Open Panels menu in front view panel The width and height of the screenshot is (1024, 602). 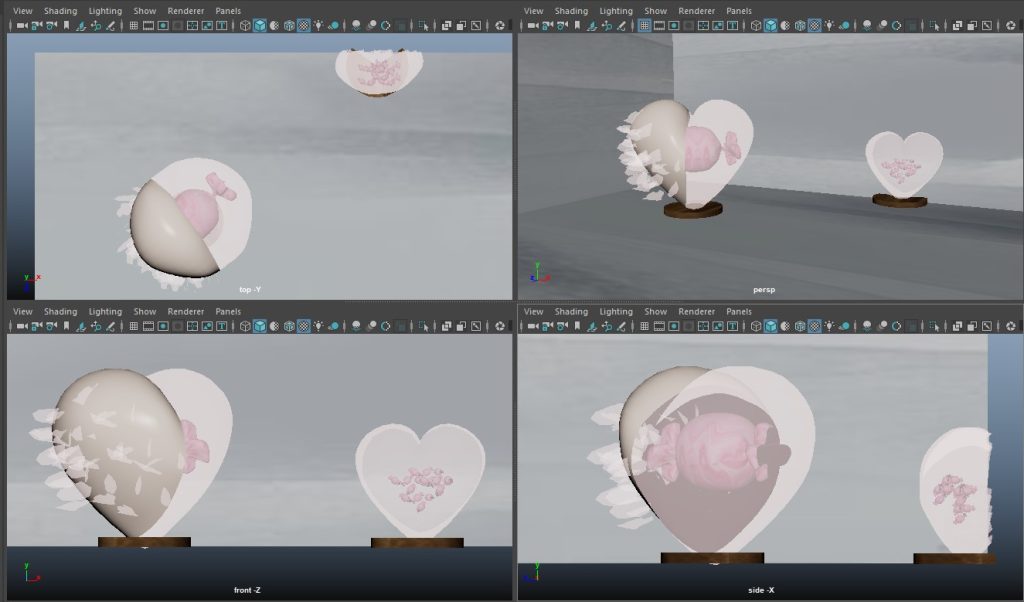[x=228, y=312]
